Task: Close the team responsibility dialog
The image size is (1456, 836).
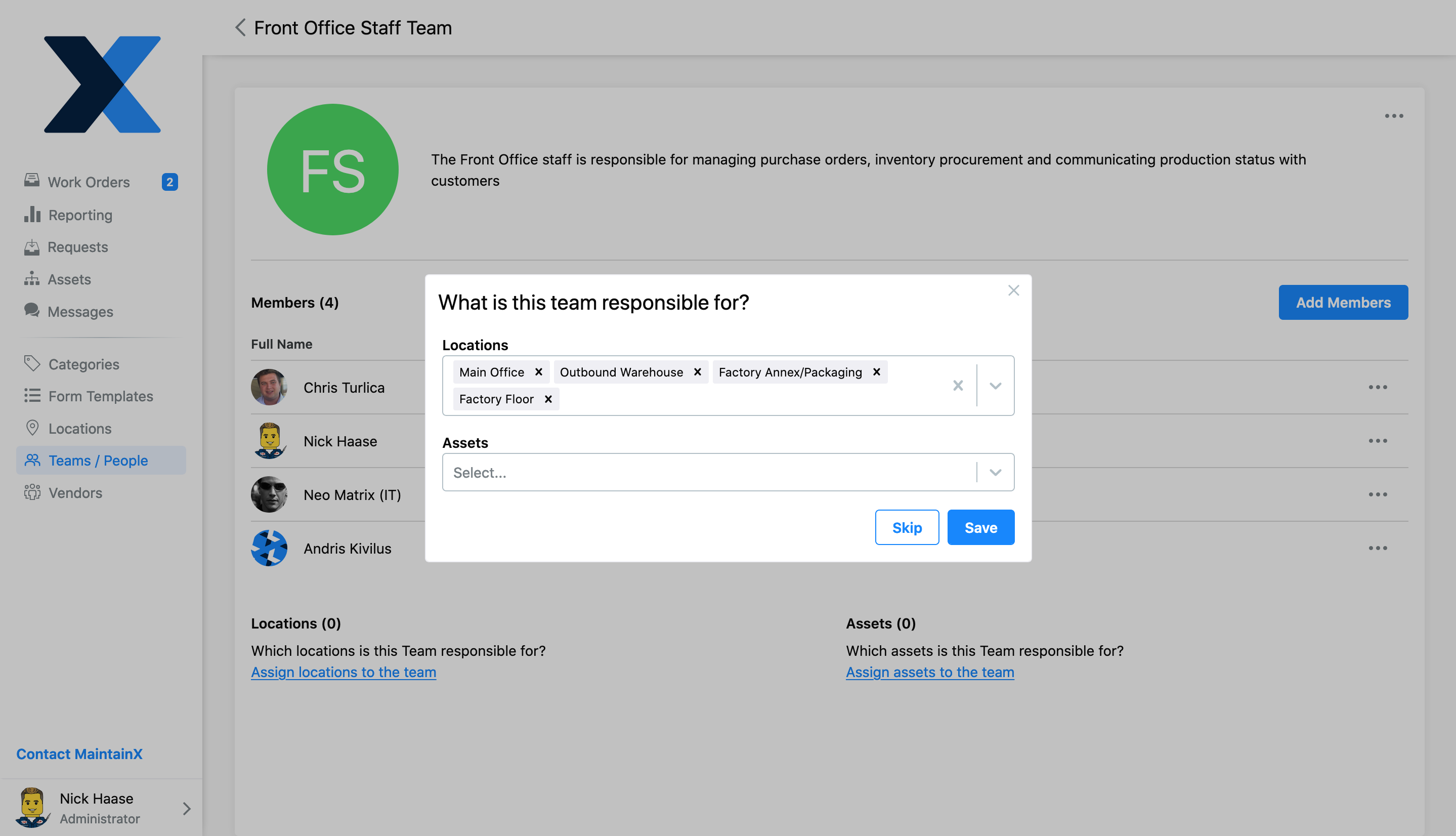Action: (x=1013, y=290)
